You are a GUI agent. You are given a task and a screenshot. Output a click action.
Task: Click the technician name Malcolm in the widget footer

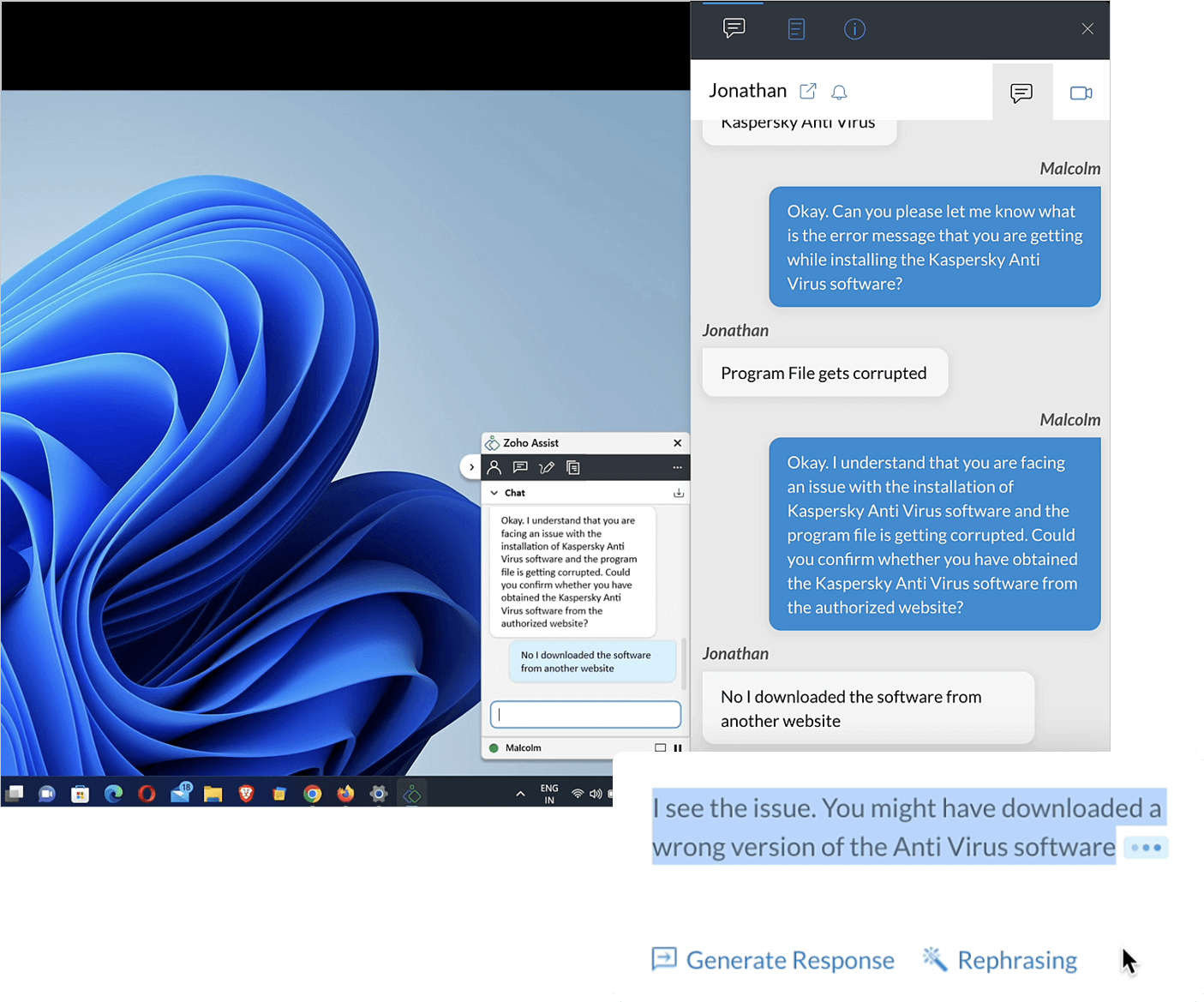point(524,748)
